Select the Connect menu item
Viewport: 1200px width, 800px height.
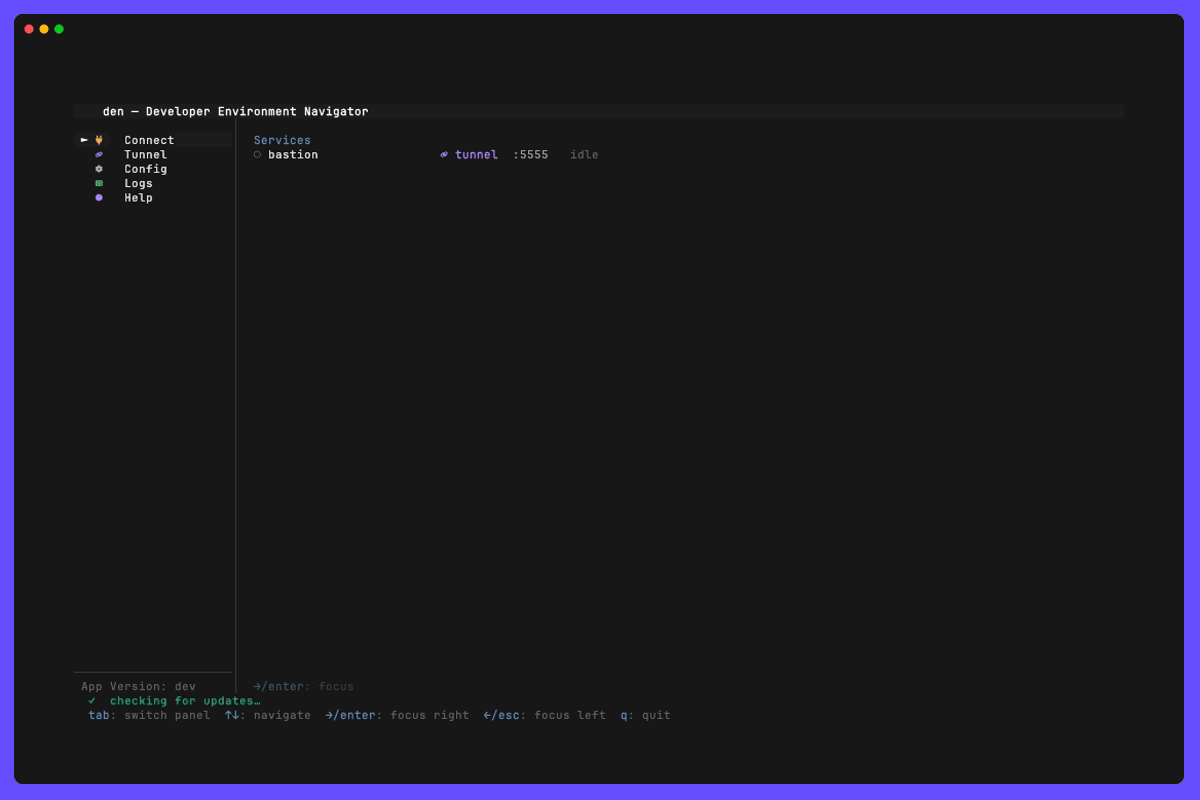pos(149,140)
